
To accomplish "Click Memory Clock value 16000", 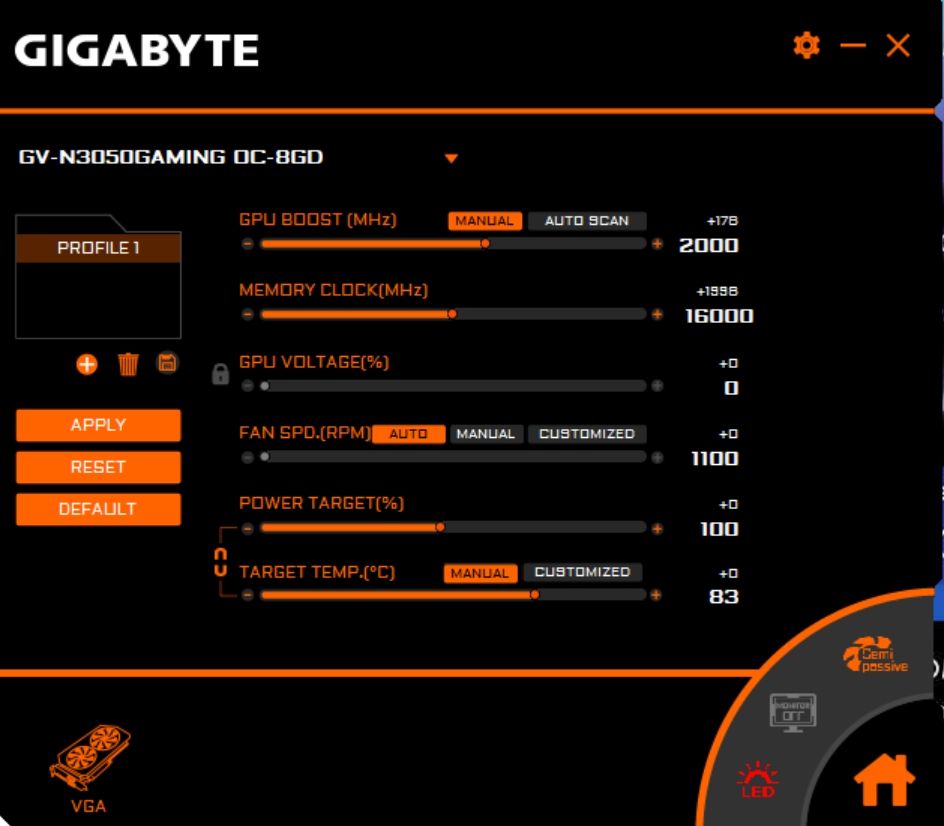I will click(x=719, y=316).
